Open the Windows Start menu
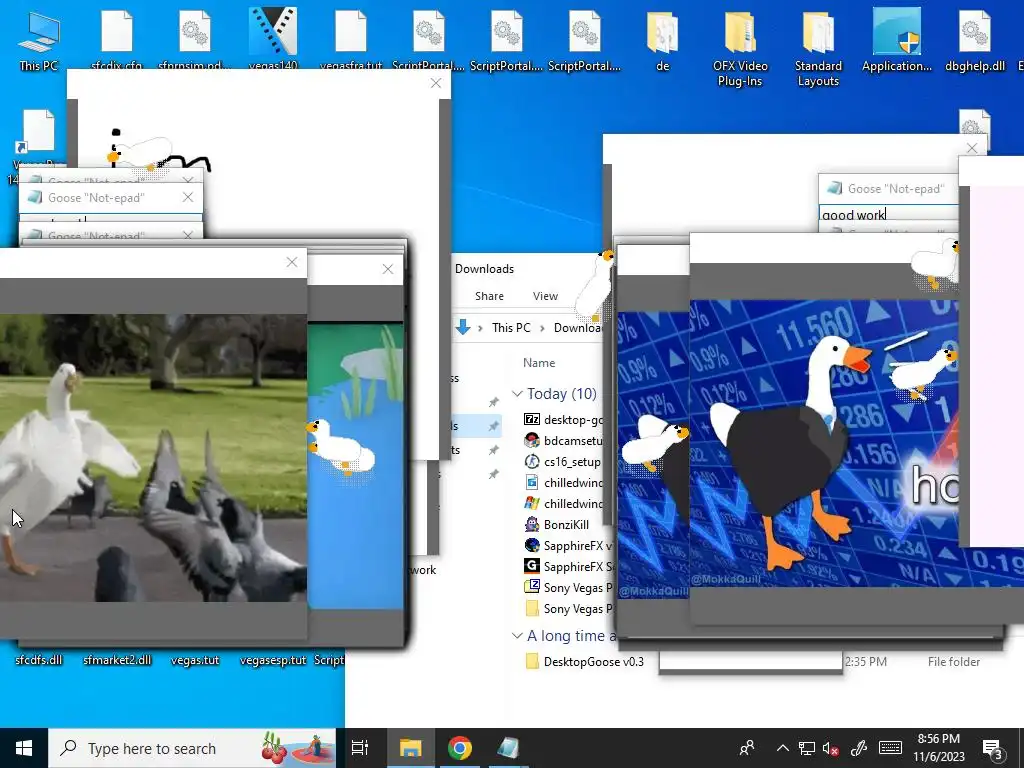Screen dimensions: 1024x768 tap(24, 748)
